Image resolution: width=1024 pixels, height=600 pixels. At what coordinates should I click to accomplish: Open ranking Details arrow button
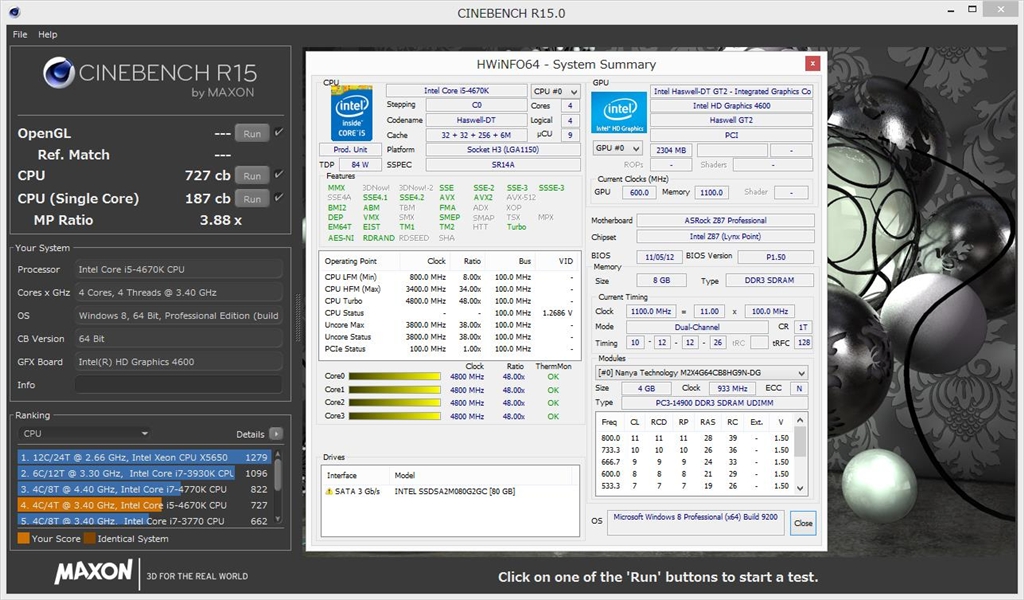coord(276,434)
